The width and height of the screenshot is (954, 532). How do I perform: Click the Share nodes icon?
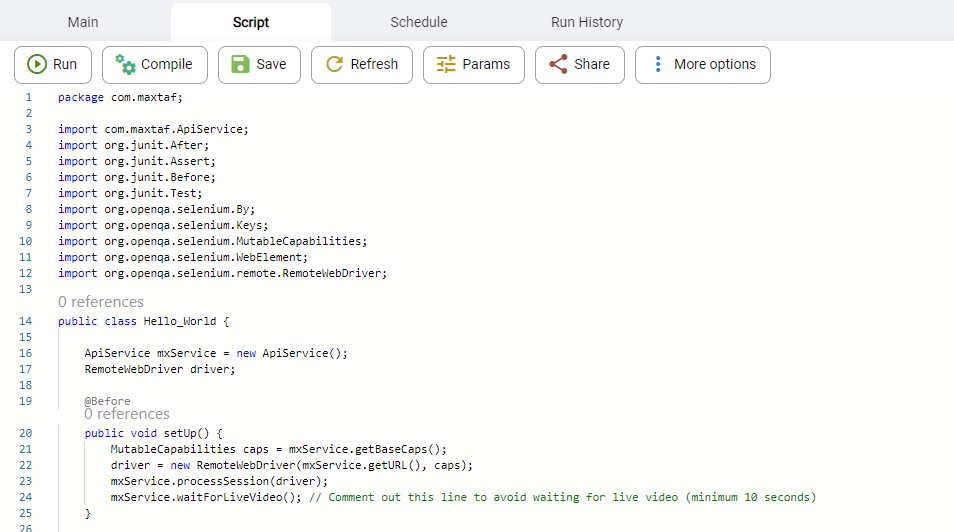[558, 64]
